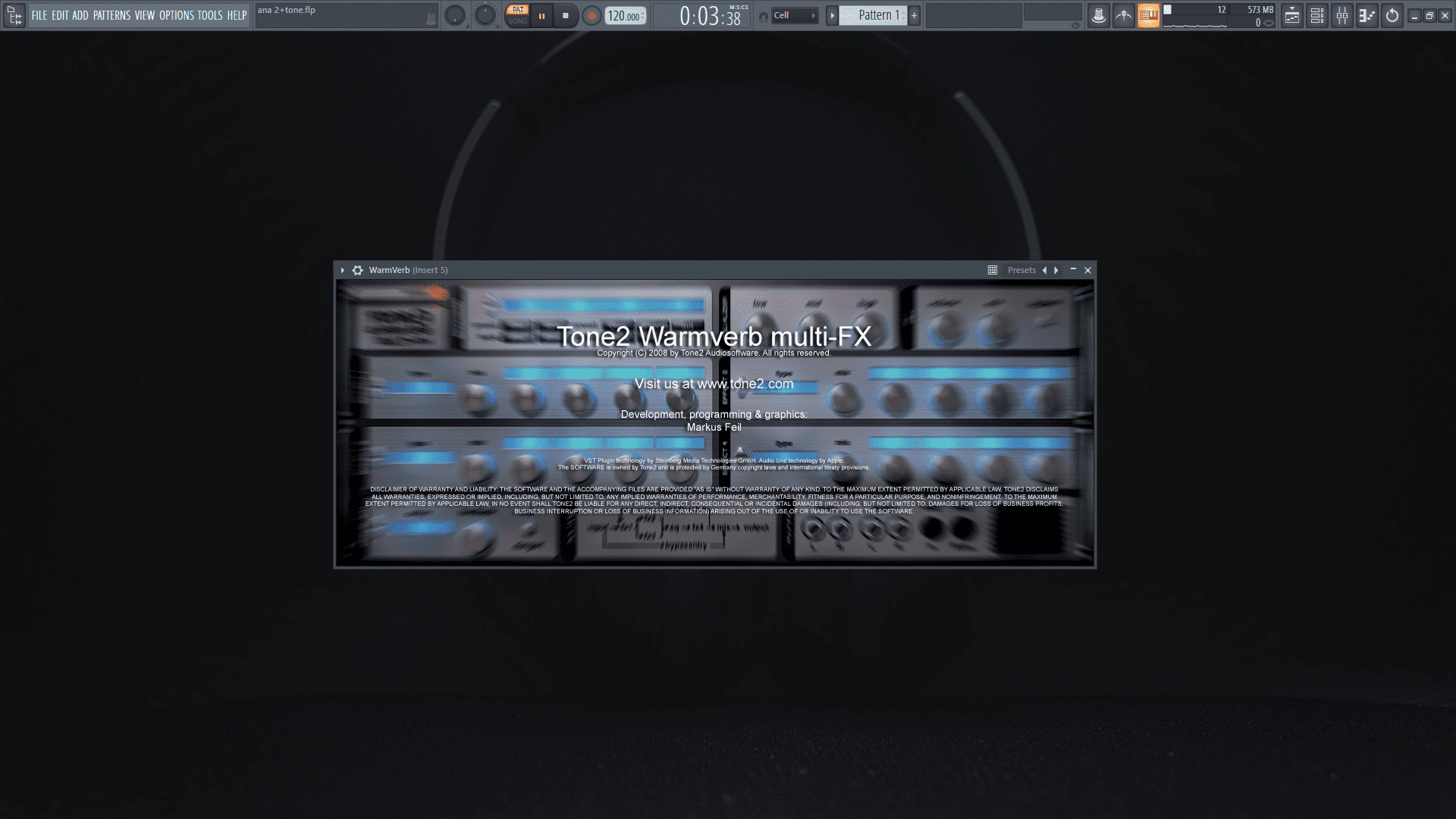Click the Tone2 Warmverb multi-FX heading
Image resolution: width=1456 pixels, height=819 pixels.
click(714, 336)
